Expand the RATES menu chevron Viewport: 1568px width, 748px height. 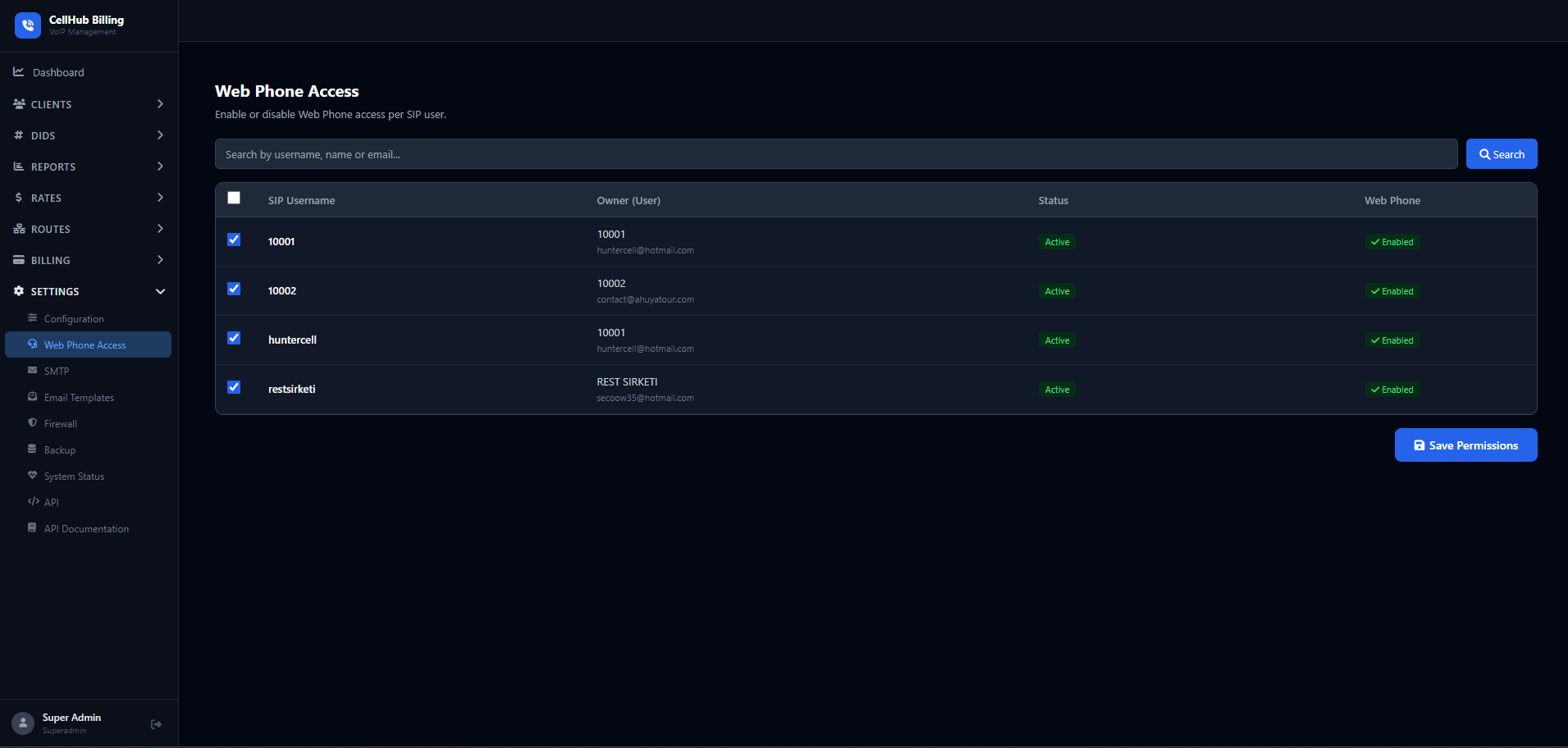160,198
